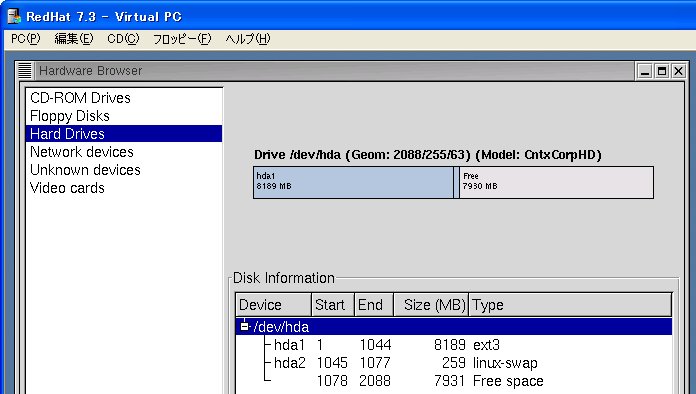Click the 1044 end cell
696x394 pixels.
[376, 345]
